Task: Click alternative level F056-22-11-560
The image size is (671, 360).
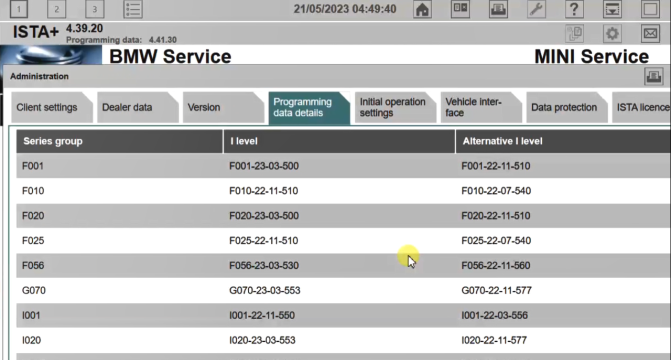Action: click(x=496, y=265)
